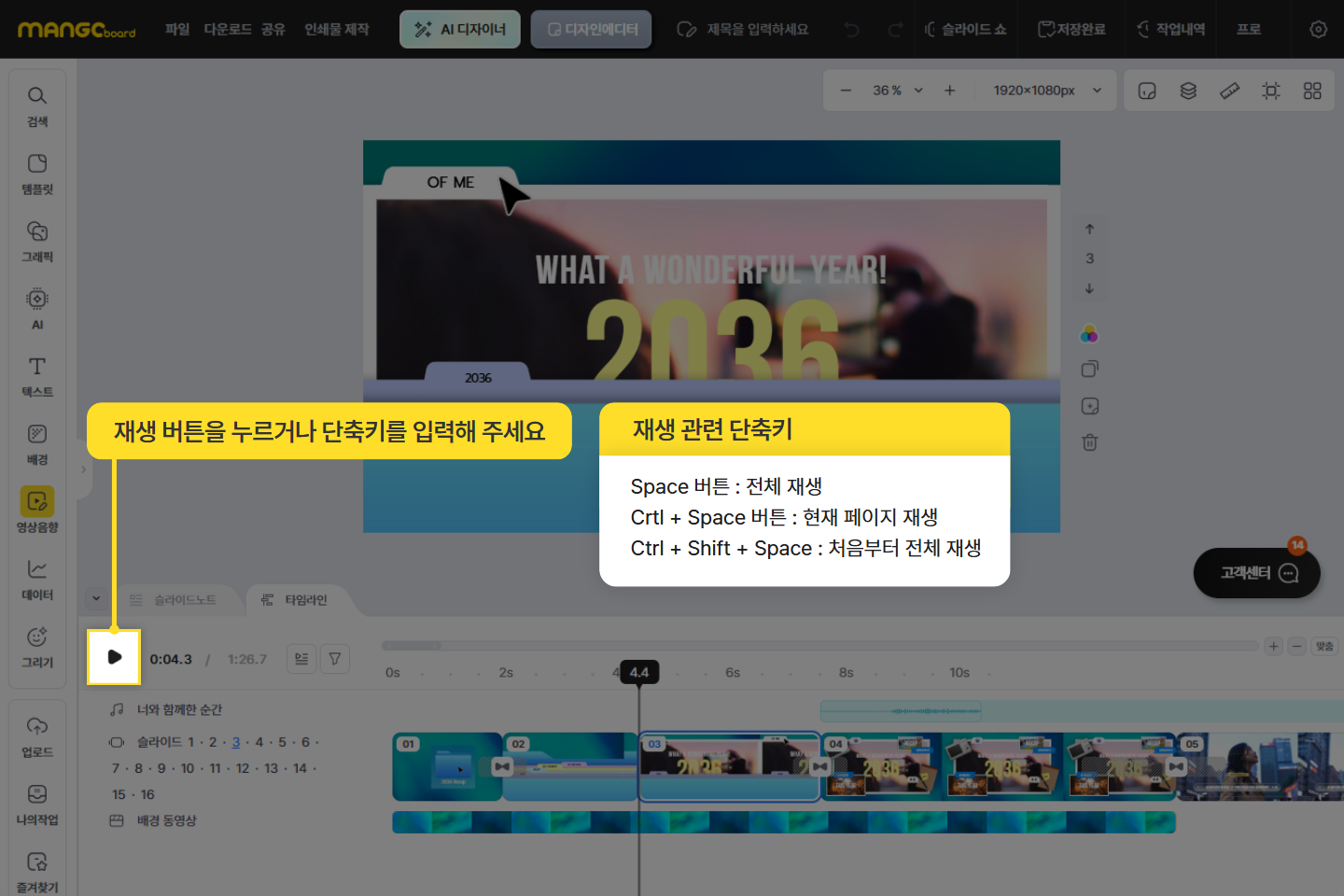This screenshot has width=1344, height=896.
Task: Toggle AI 디자이너 mode button
Action: (x=460, y=30)
